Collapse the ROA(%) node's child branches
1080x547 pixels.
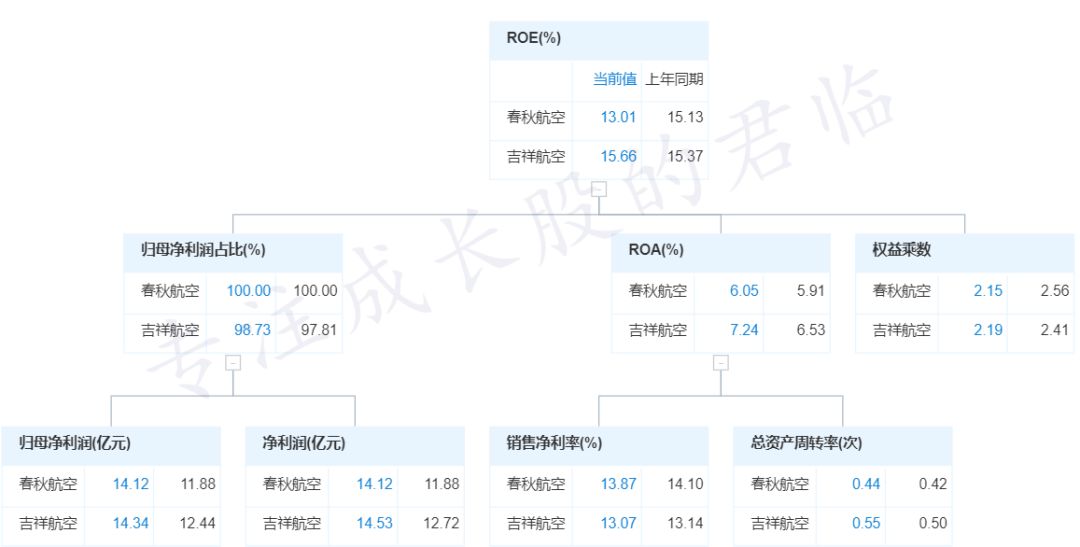click(x=720, y=362)
